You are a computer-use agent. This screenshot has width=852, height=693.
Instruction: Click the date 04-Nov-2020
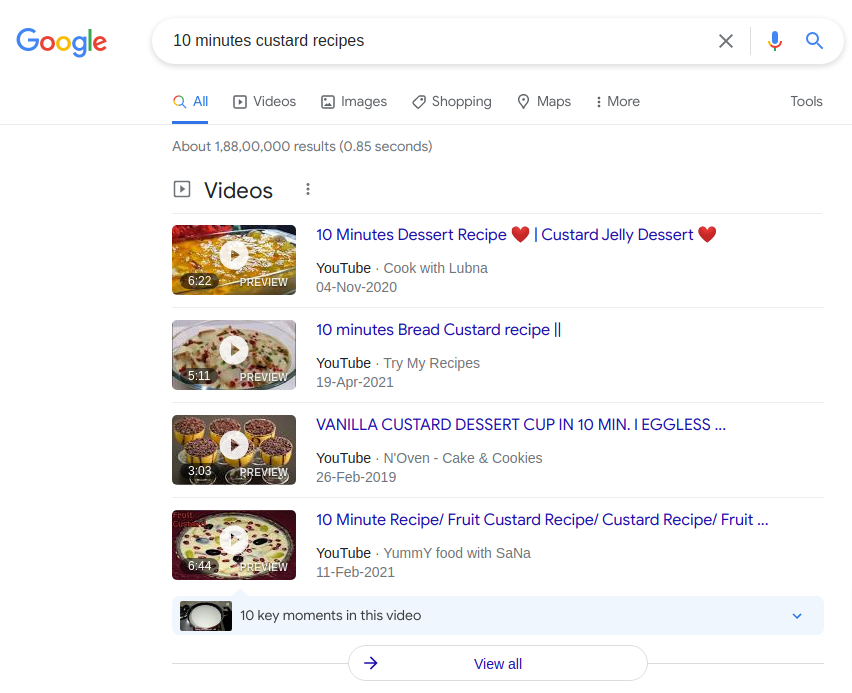coord(356,288)
